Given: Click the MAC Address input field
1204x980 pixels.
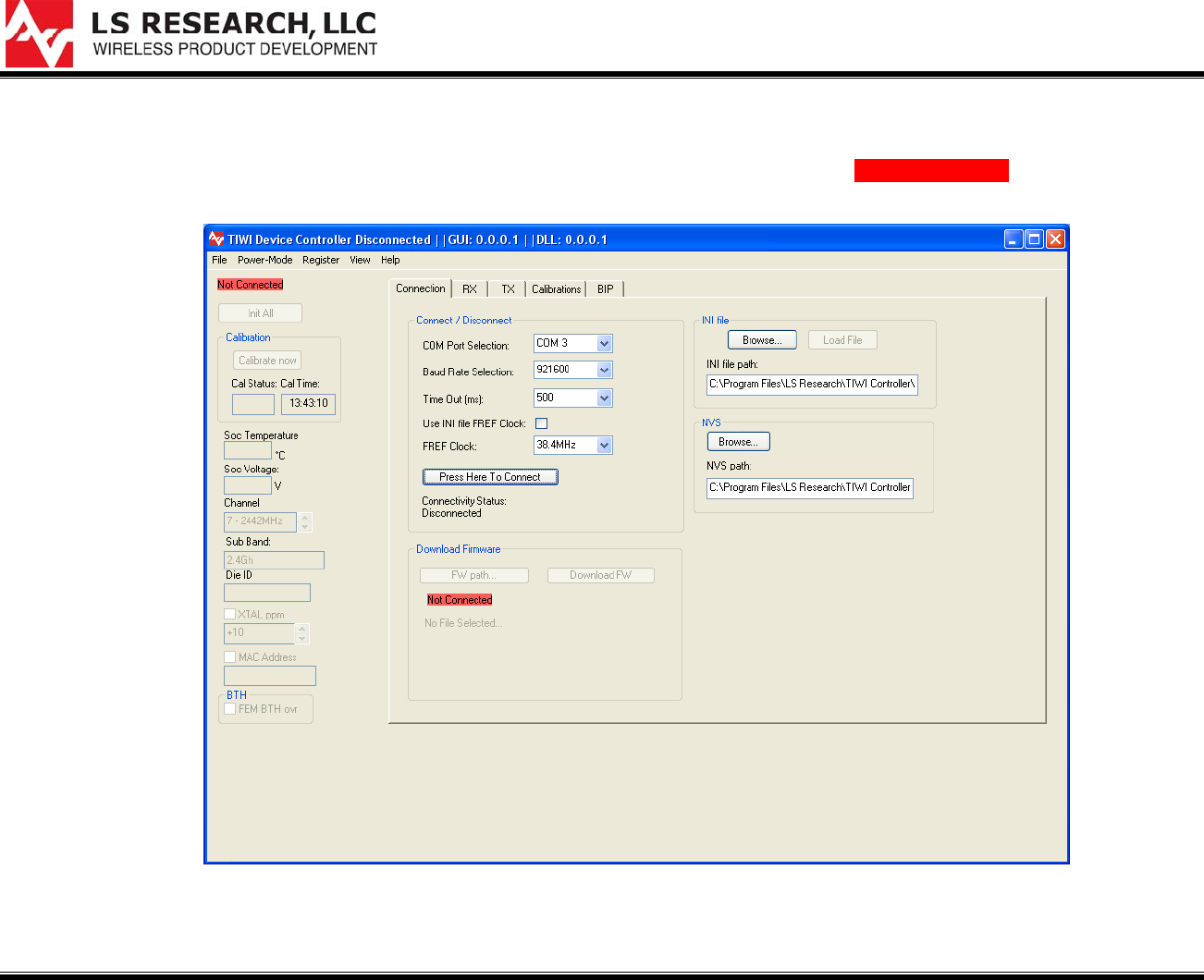Looking at the screenshot, I should (x=270, y=676).
